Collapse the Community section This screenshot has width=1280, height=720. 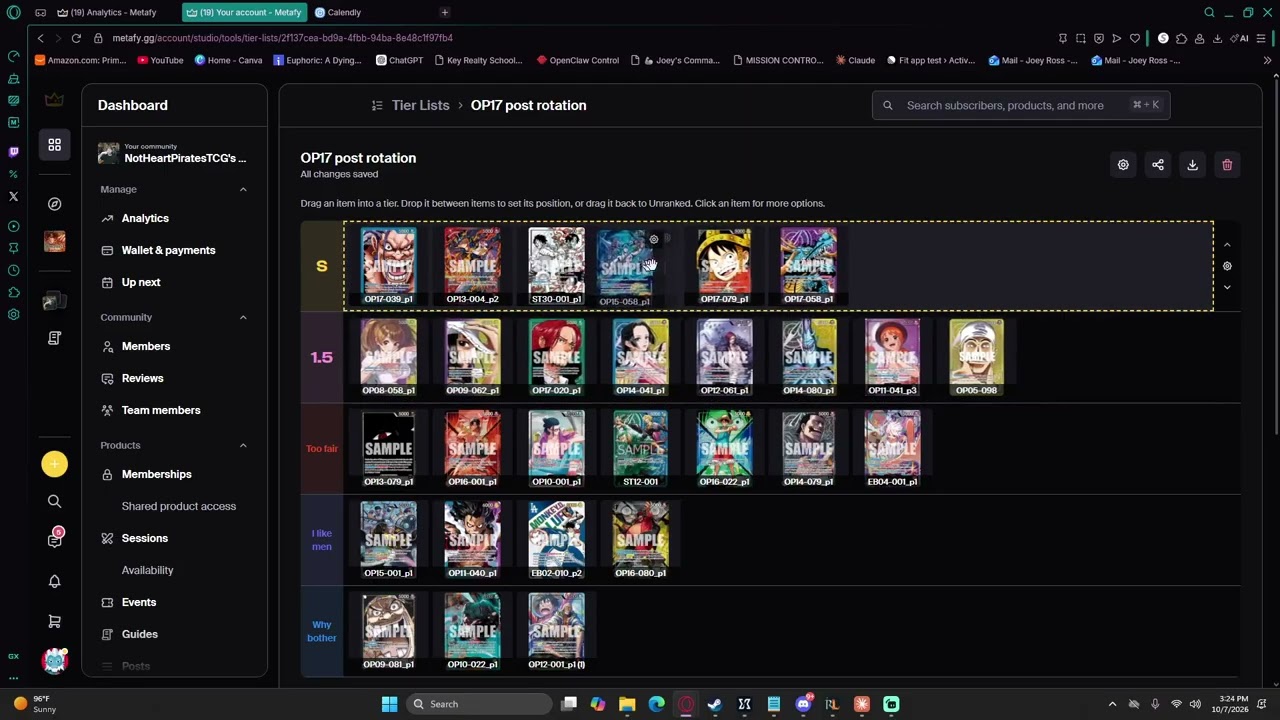point(243,317)
